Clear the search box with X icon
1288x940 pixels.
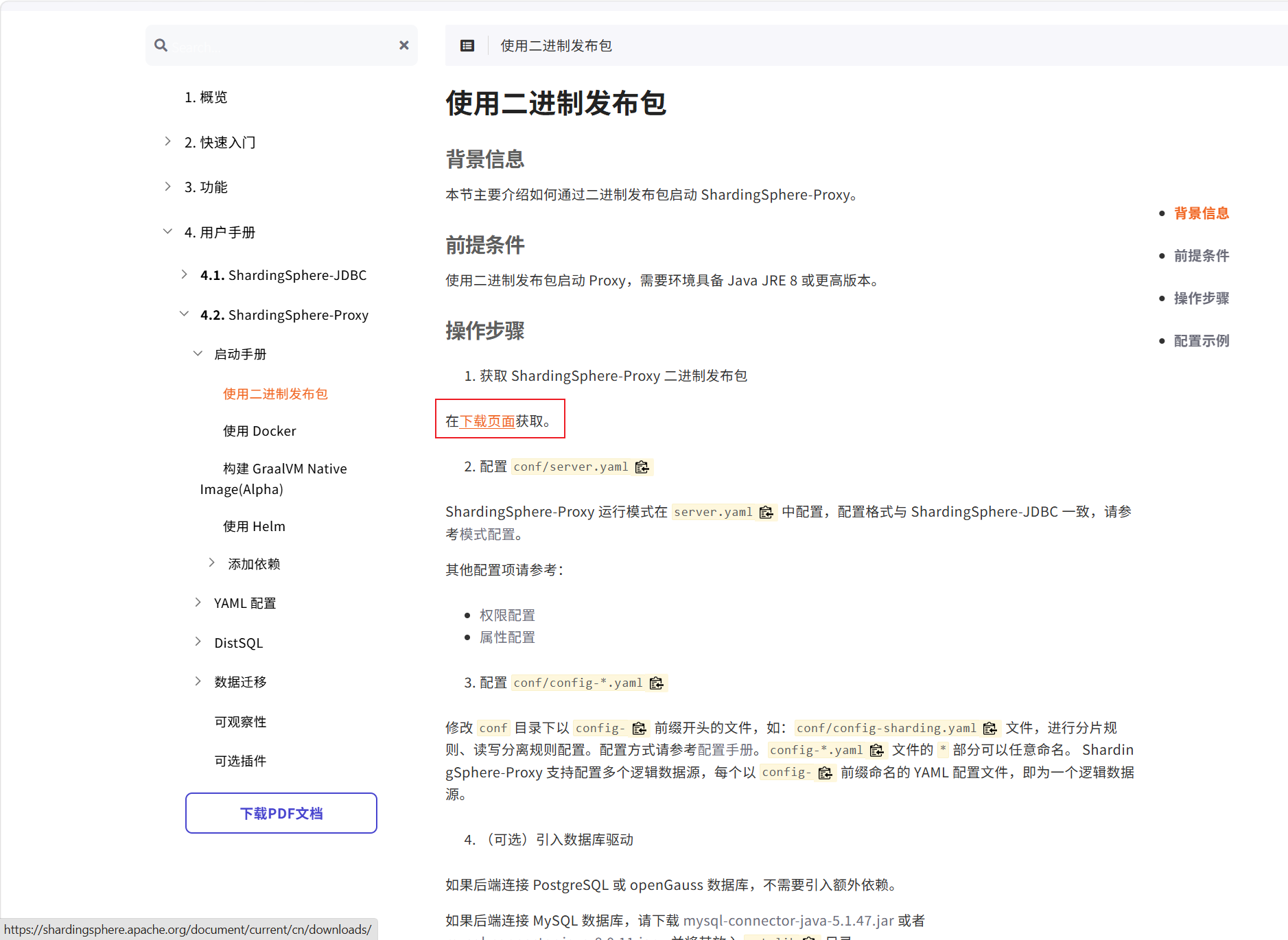404,45
